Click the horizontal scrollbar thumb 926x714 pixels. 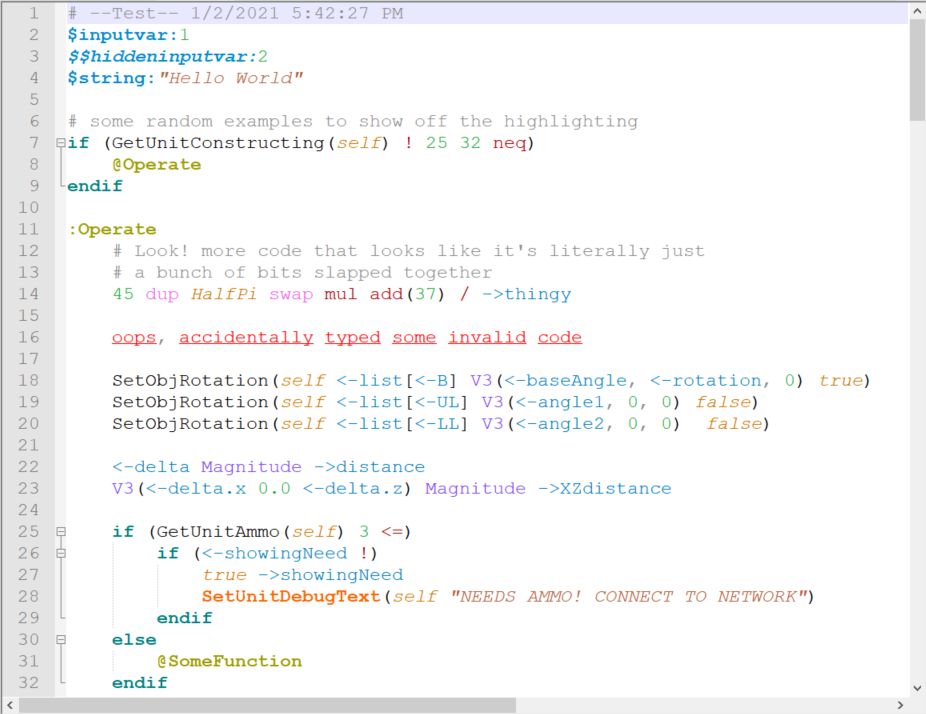(267, 705)
